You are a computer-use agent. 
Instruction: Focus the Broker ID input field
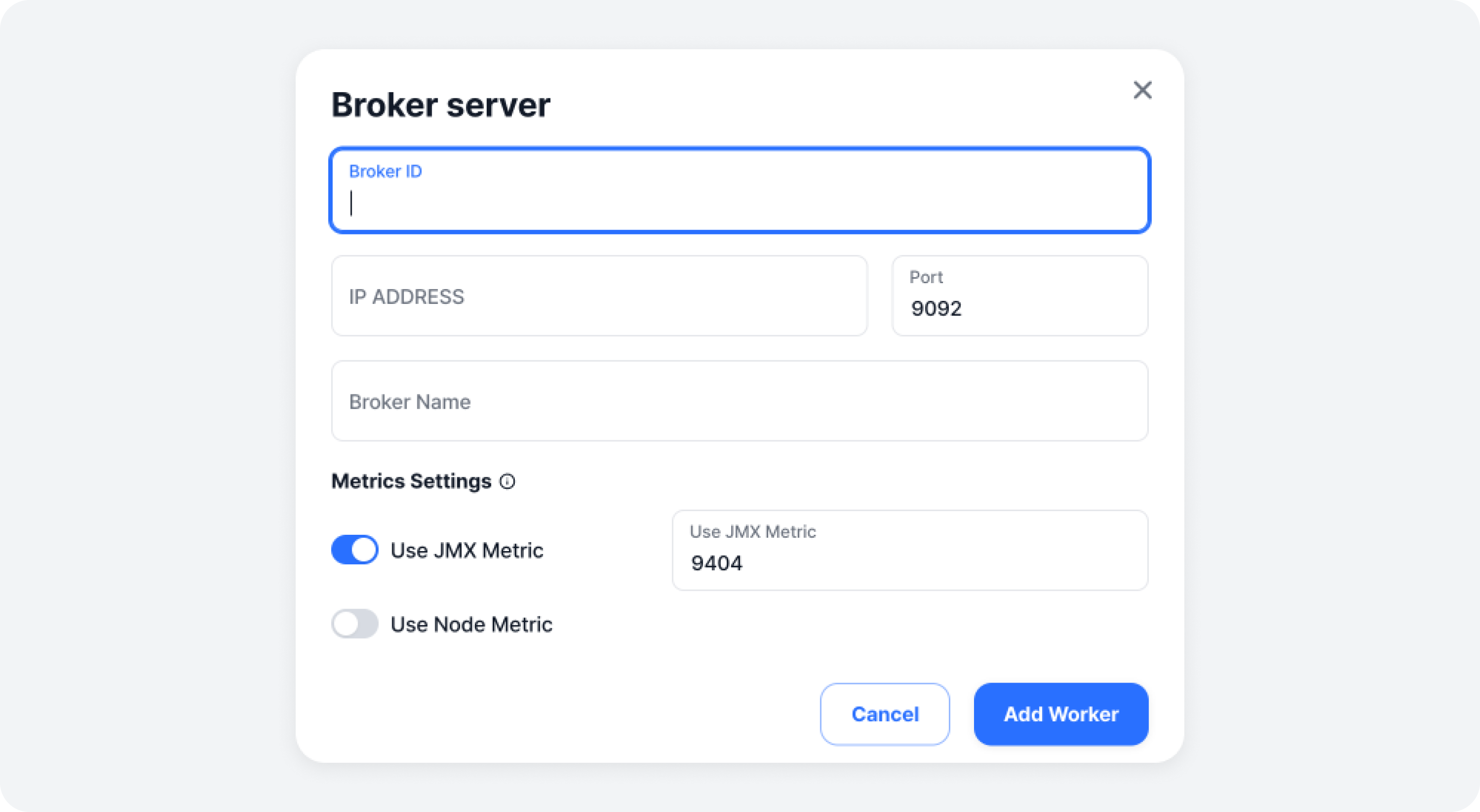[740, 190]
